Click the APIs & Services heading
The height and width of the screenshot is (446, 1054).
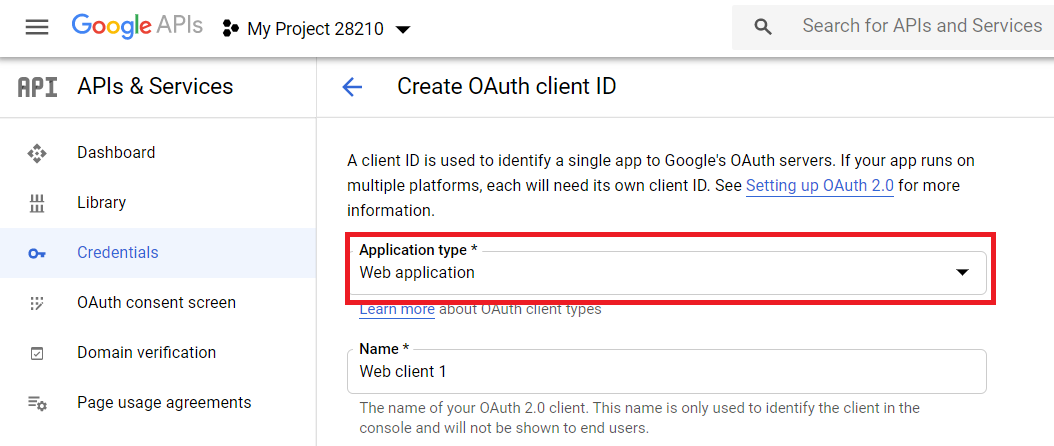click(x=155, y=86)
